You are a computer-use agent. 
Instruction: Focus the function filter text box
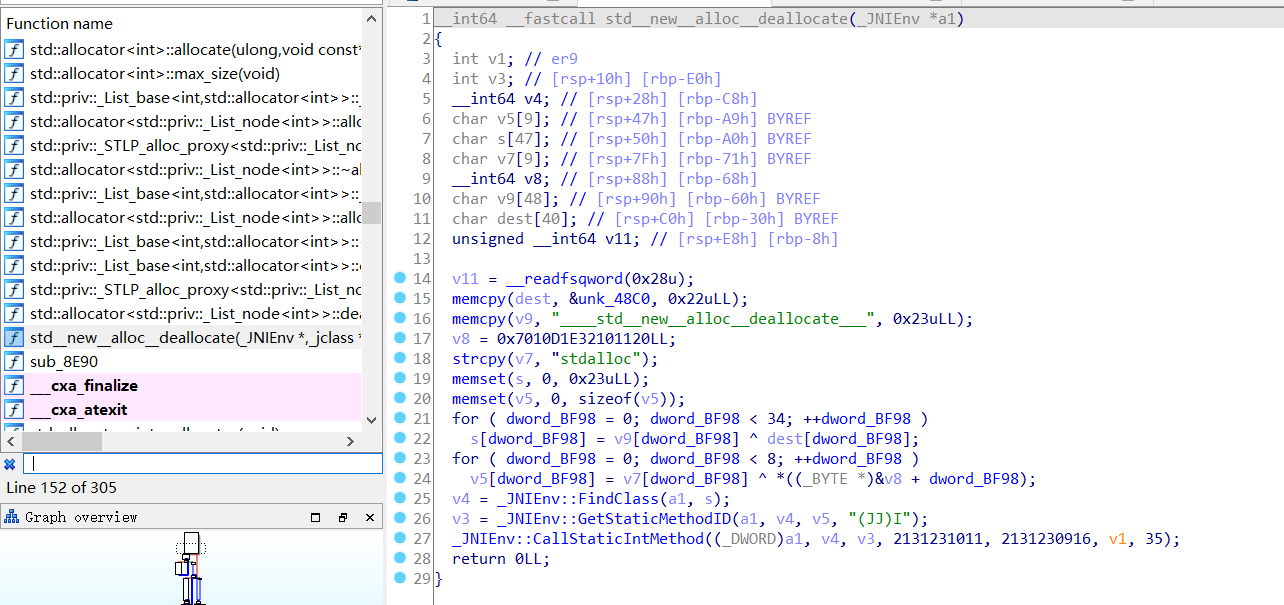pos(202,464)
